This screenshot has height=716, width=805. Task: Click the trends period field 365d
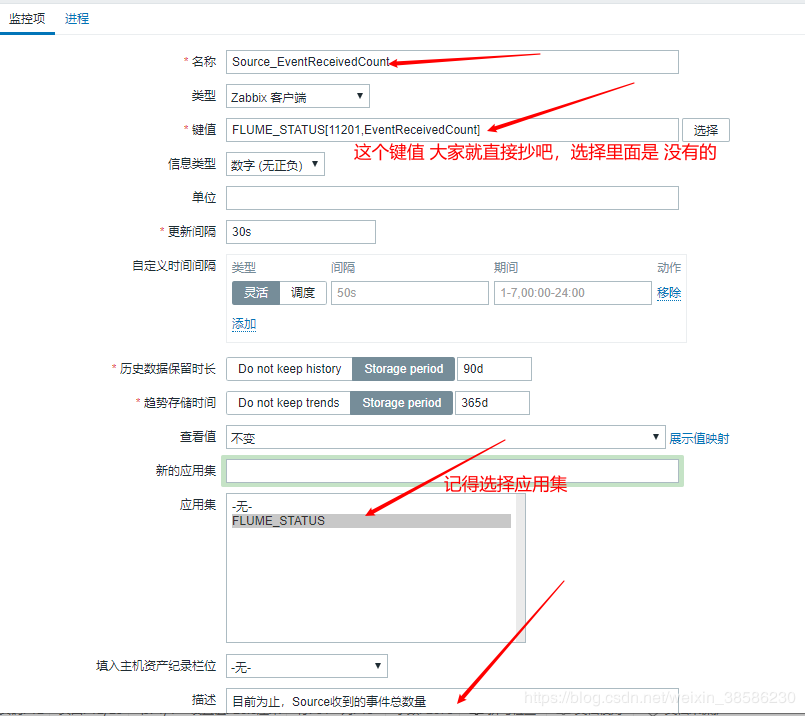(492, 403)
